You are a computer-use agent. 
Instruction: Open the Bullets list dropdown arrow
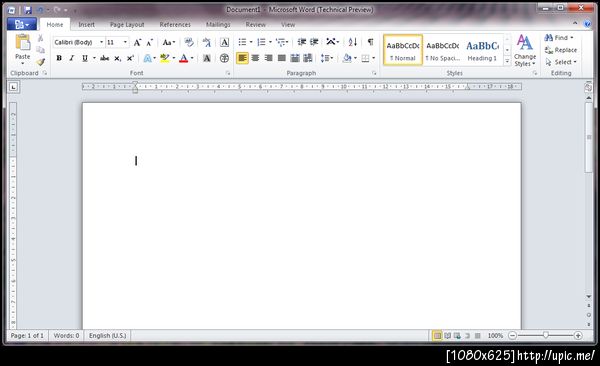(251, 42)
